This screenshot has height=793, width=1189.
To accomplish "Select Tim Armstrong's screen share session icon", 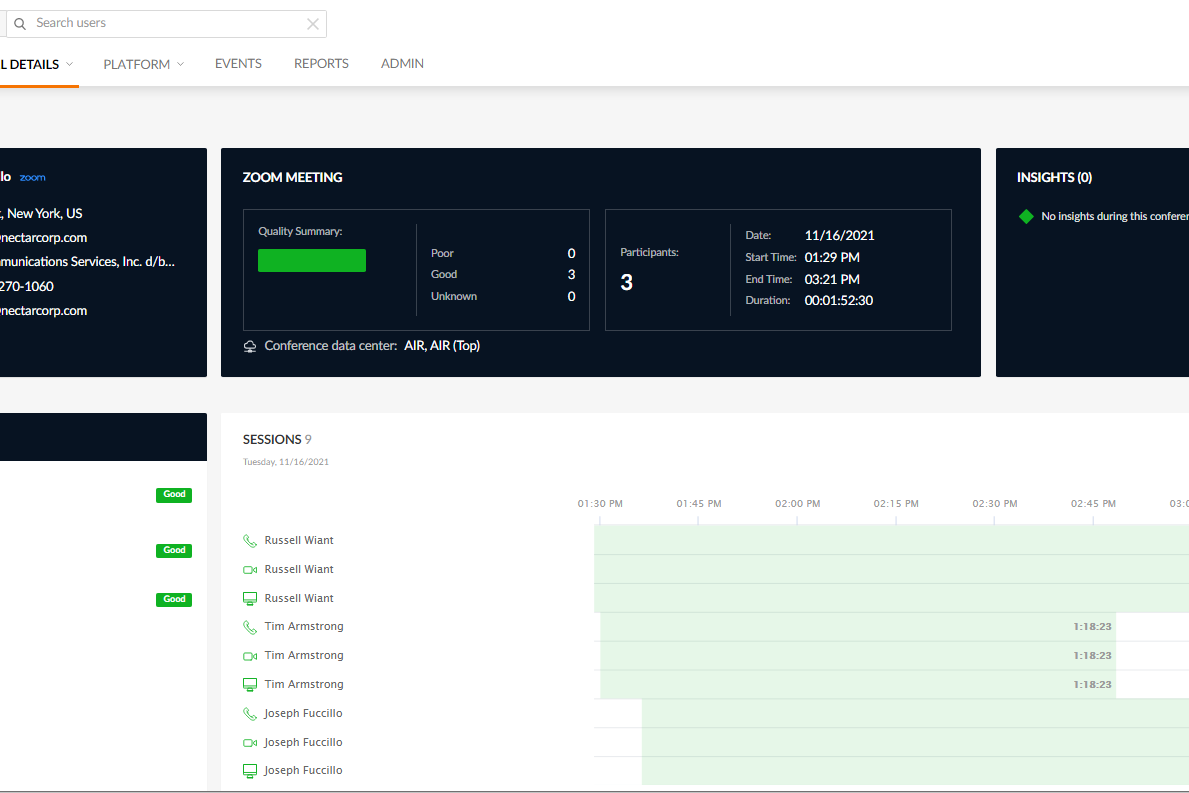I will (x=249, y=685).
